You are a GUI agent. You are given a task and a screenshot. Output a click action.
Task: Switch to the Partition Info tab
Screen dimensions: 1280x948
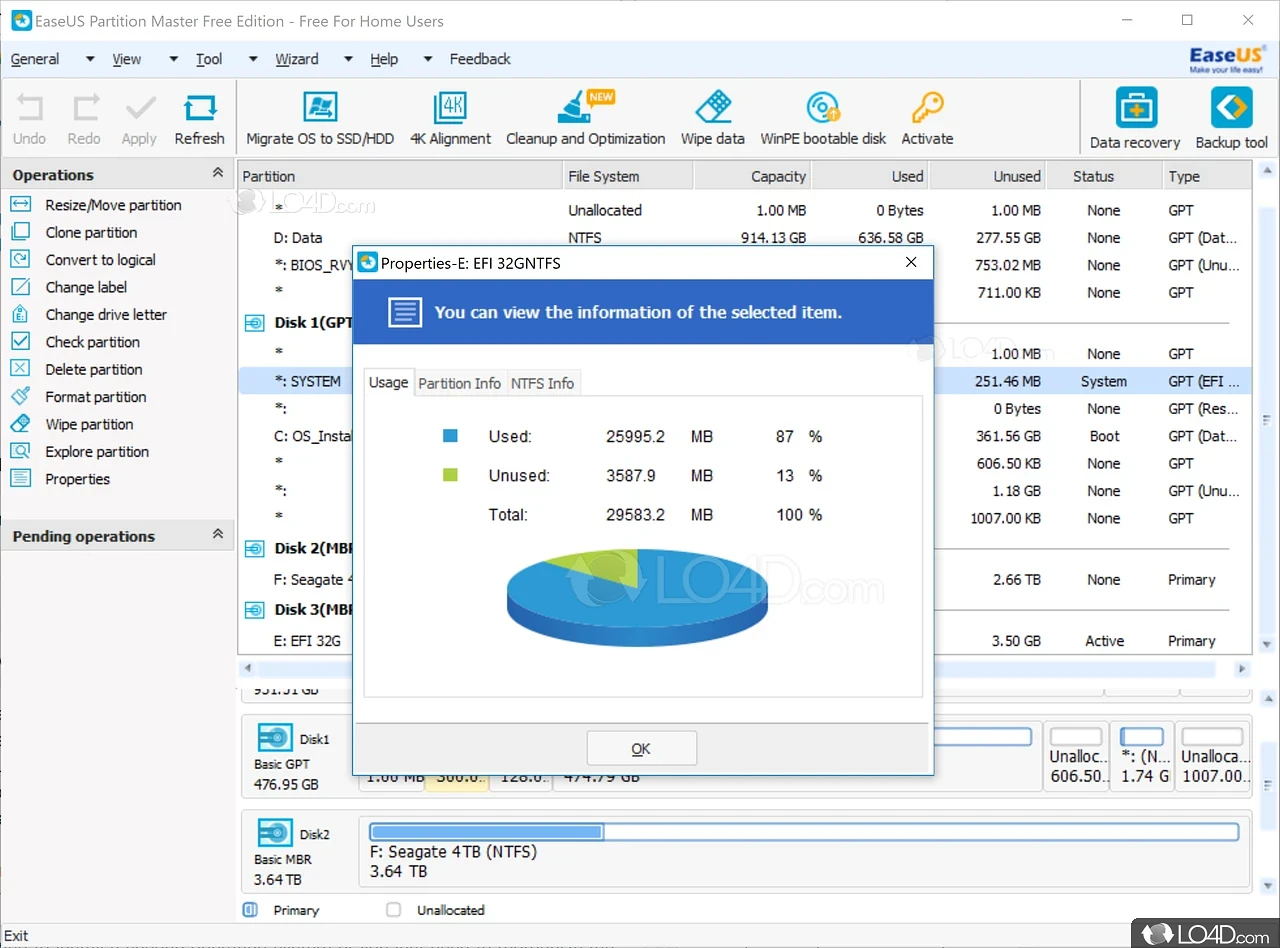[x=459, y=383]
